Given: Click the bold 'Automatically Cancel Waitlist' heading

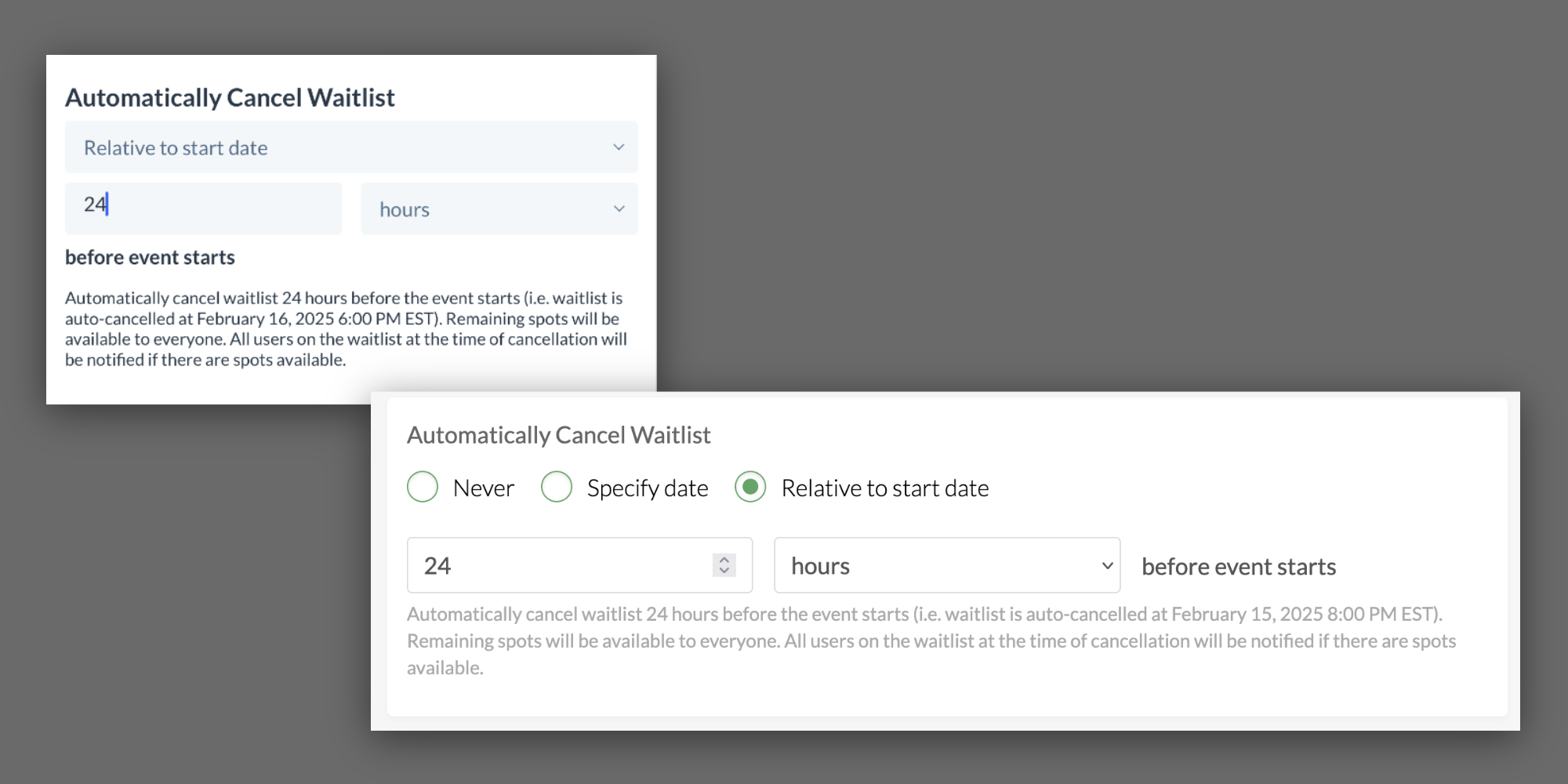Looking at the screenshot, I should pyautogui.click(x=230, y=98).
